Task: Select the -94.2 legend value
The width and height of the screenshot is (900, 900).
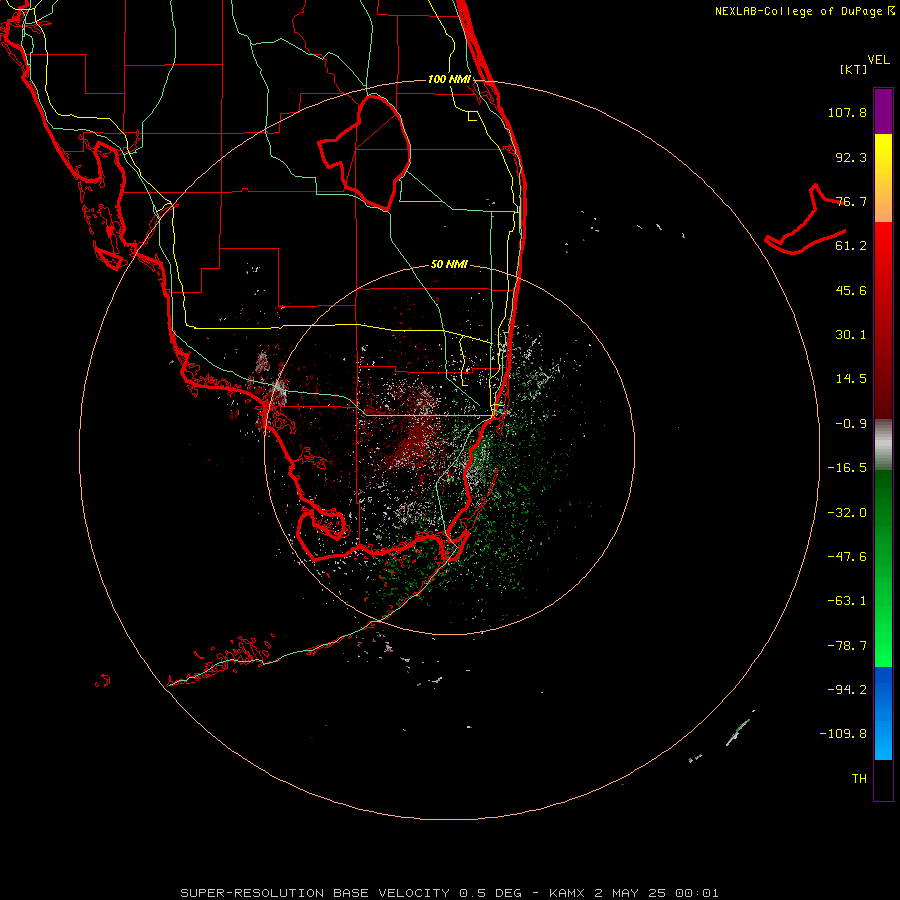Action: pyautogui.click(x=847, y=690)
